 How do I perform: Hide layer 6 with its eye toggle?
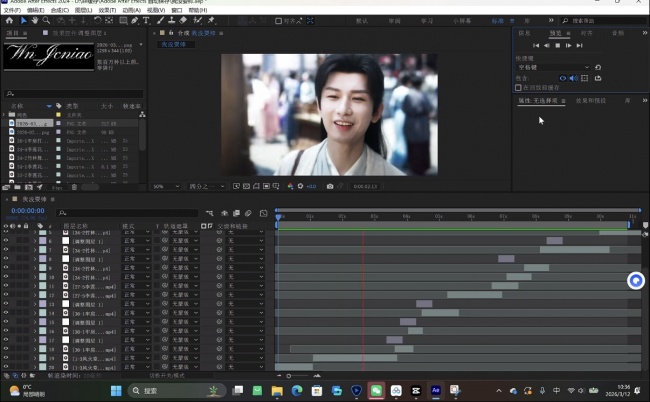pos(6,241)
